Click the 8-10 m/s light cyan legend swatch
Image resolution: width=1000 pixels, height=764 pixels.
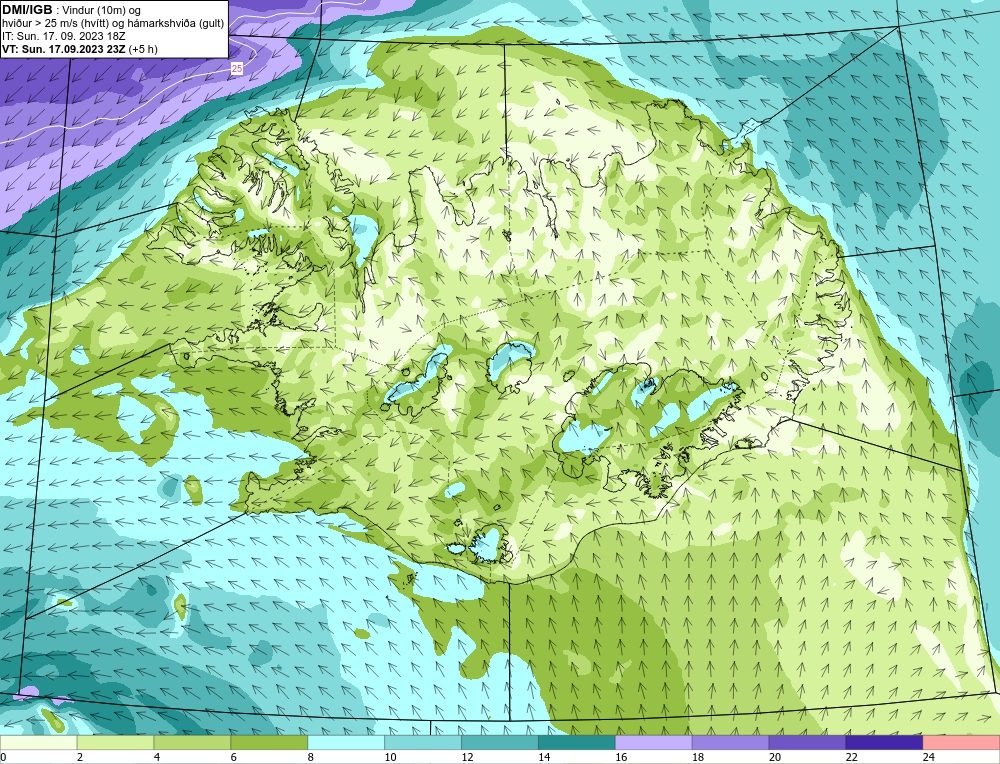[346, 743]
